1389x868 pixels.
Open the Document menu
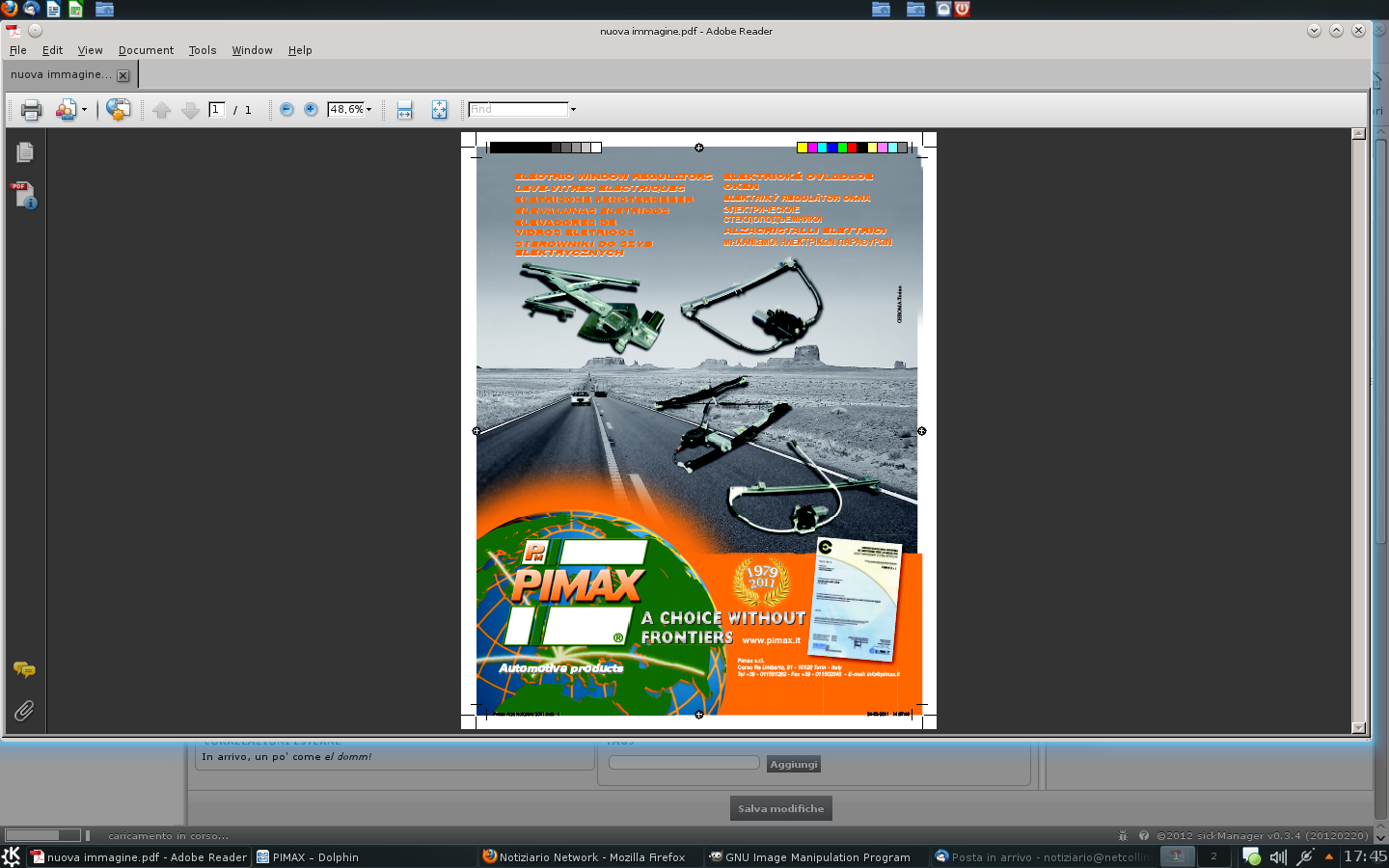[146, 50]
